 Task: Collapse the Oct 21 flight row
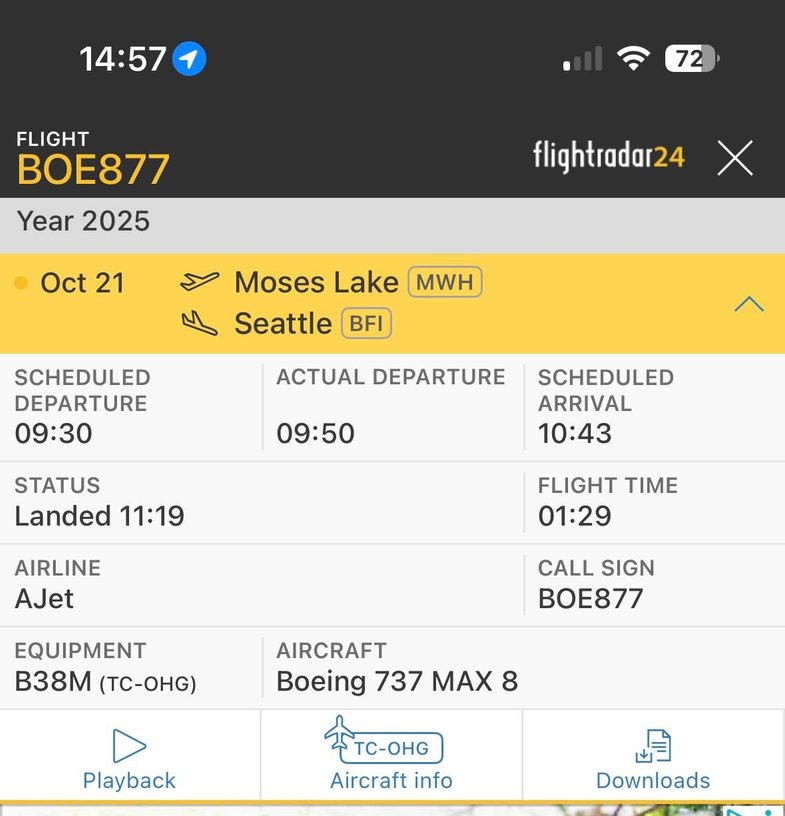coord(749,305)
